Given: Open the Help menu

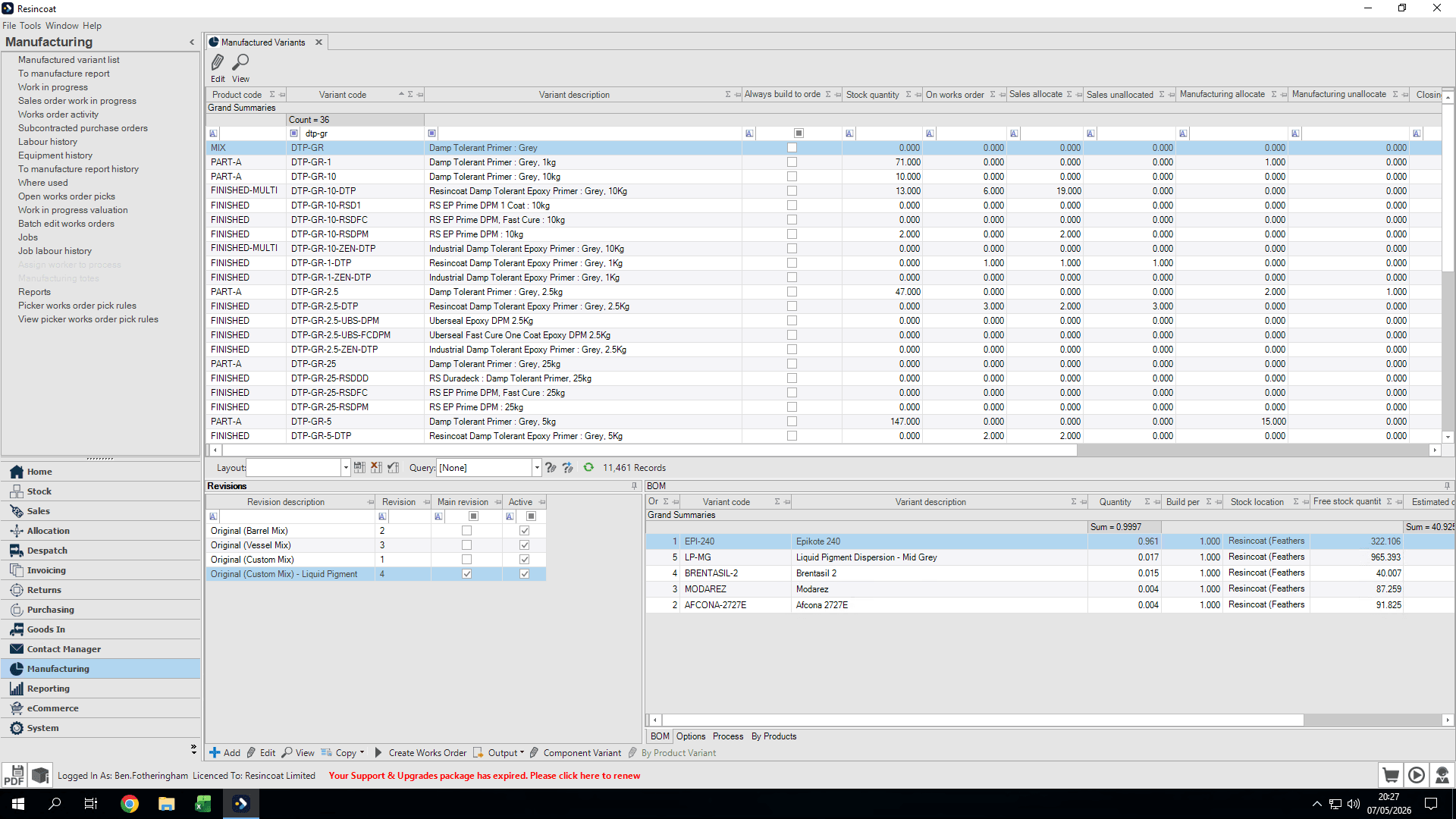Looking at the screenshot, I should 92,26.
